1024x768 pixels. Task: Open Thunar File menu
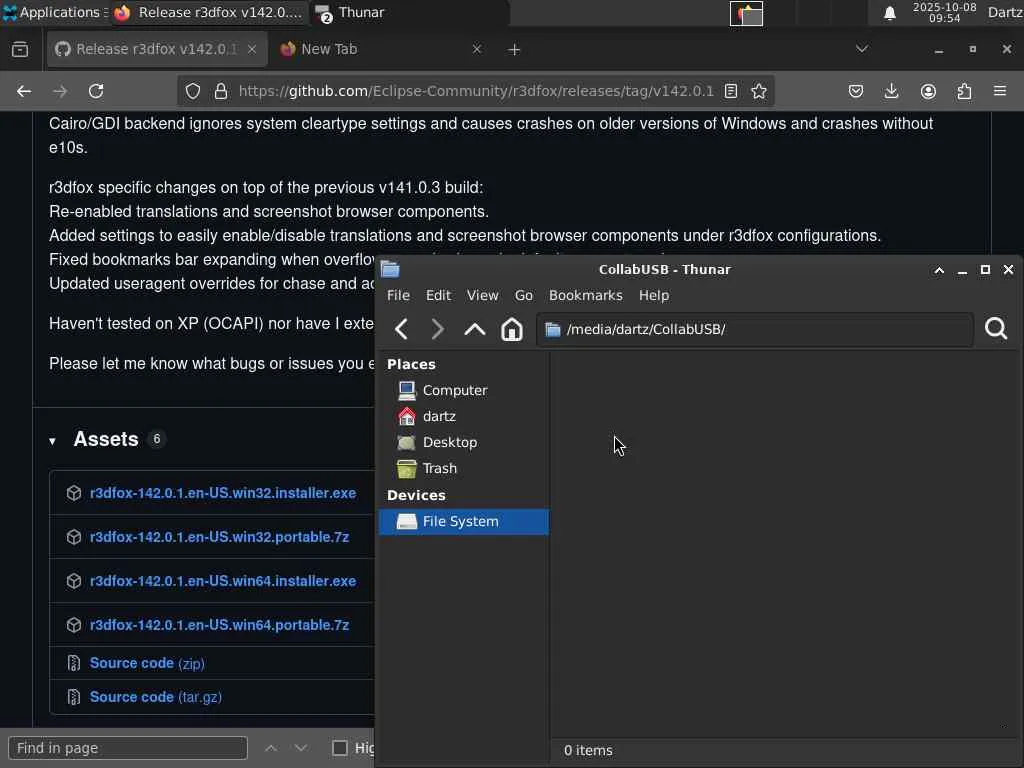coord(398,295)
